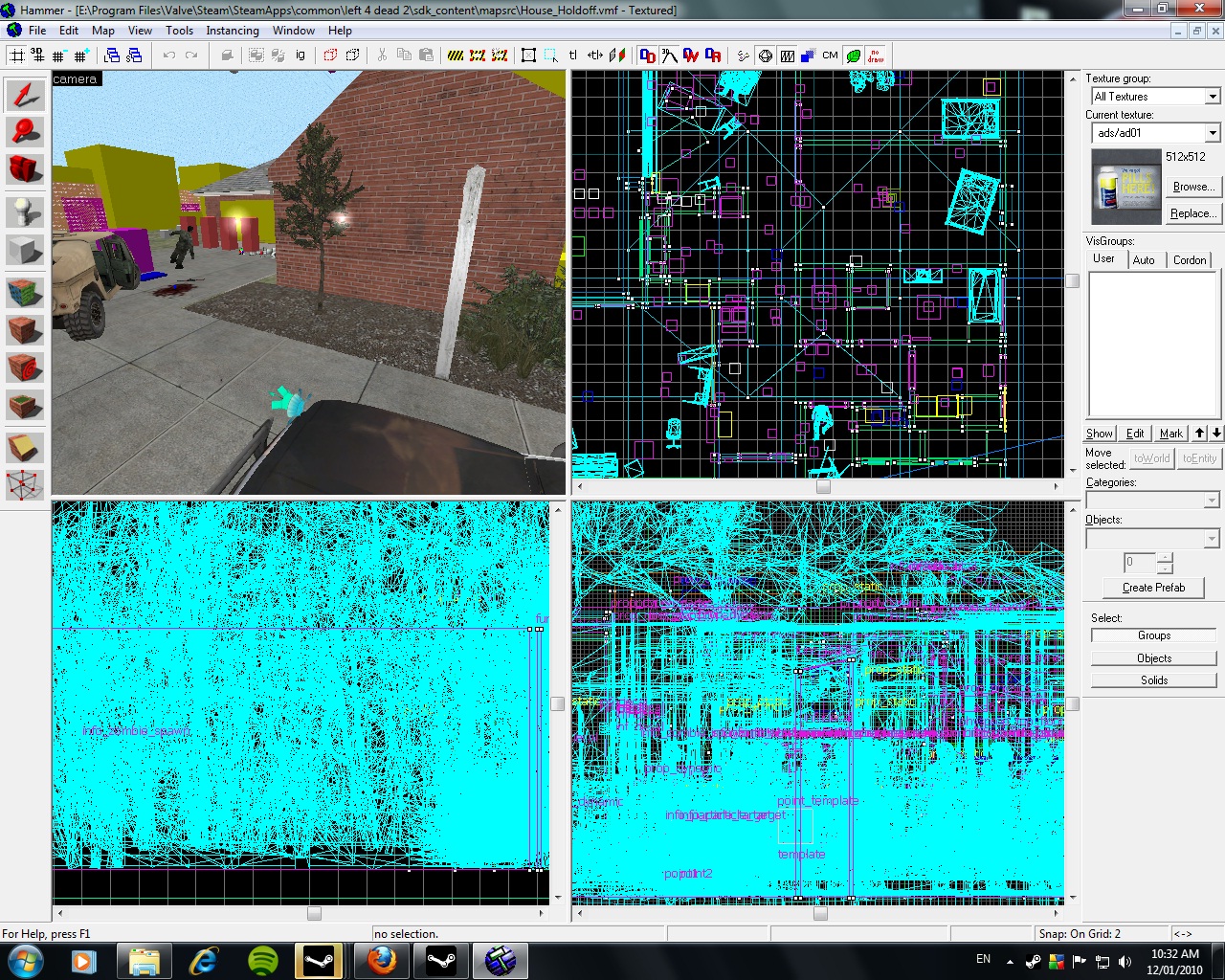This screenshot has height=980, width=1225.
Task: Move selected VisGroup down arrow
Action: pyautogui.click(x=1216, y=433)
